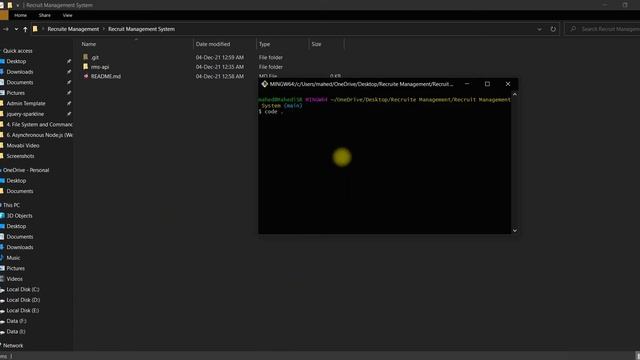This screenshot has height=360, width=640.
Task: Open Downloads under This PC
Action: coord(20,247)
